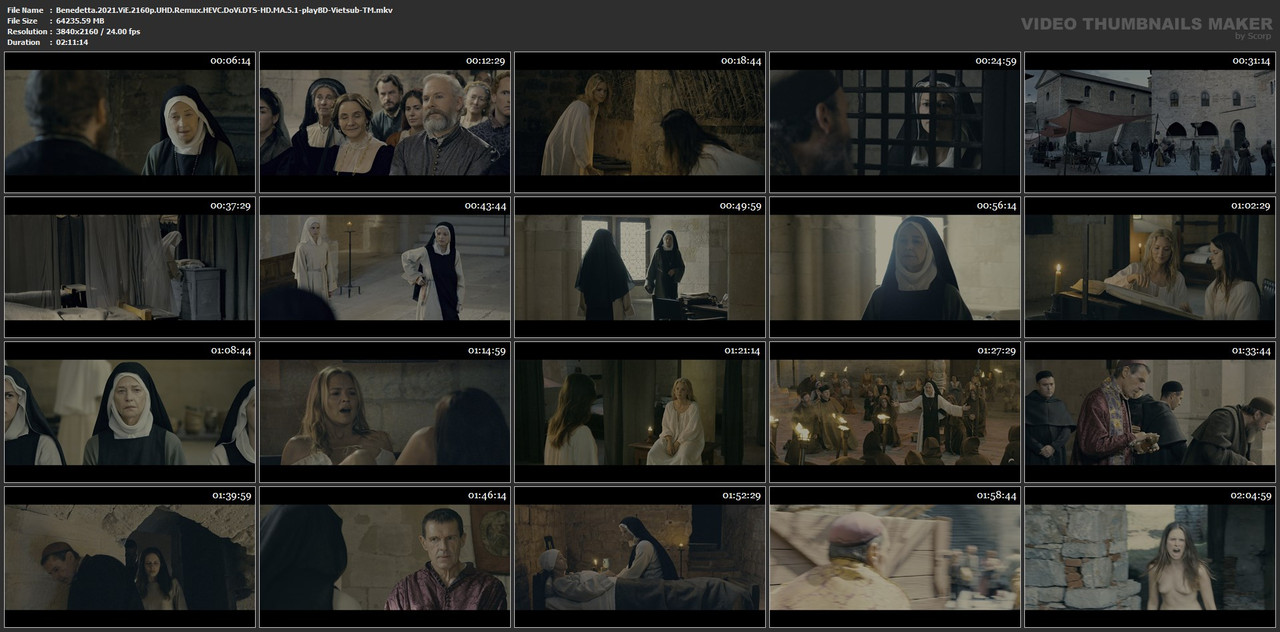
Task: Click the frame stamped 01:46:14
Action: pos(384,557)
